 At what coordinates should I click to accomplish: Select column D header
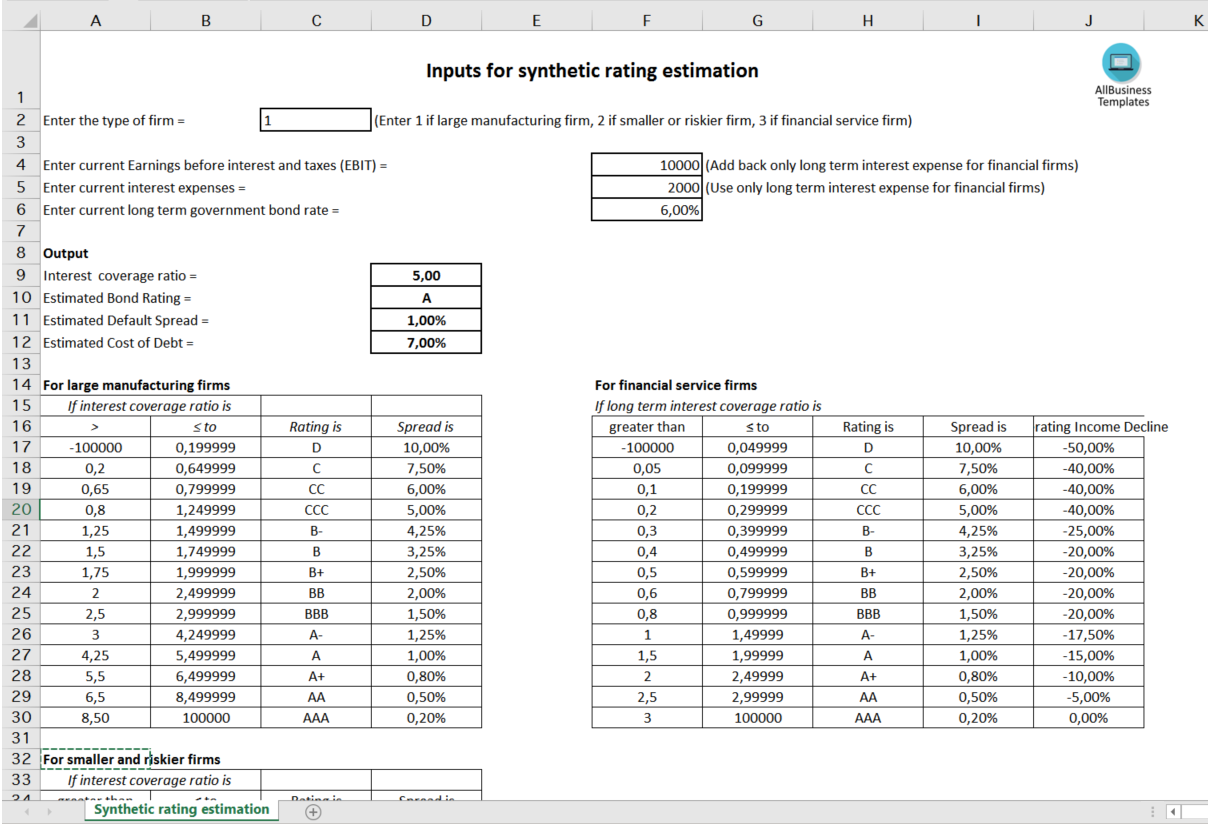point(426,20)
